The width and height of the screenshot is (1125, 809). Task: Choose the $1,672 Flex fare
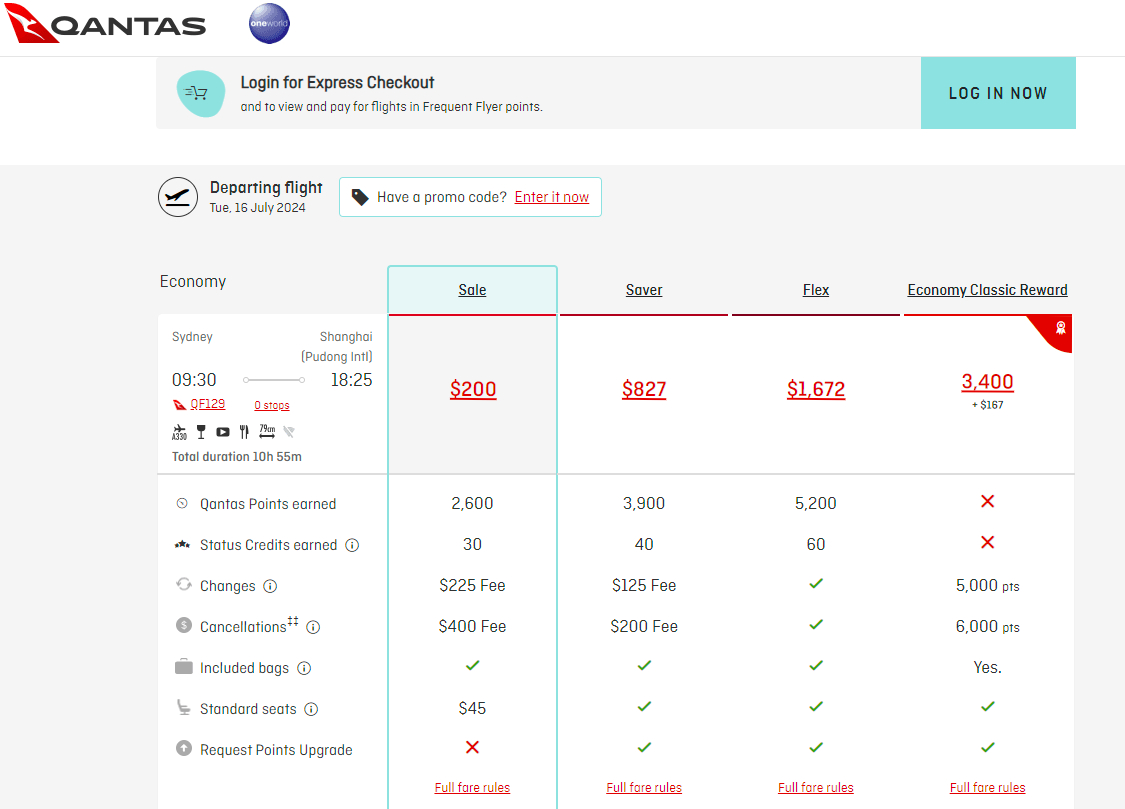pyautogui.click(x=816, y=389)
